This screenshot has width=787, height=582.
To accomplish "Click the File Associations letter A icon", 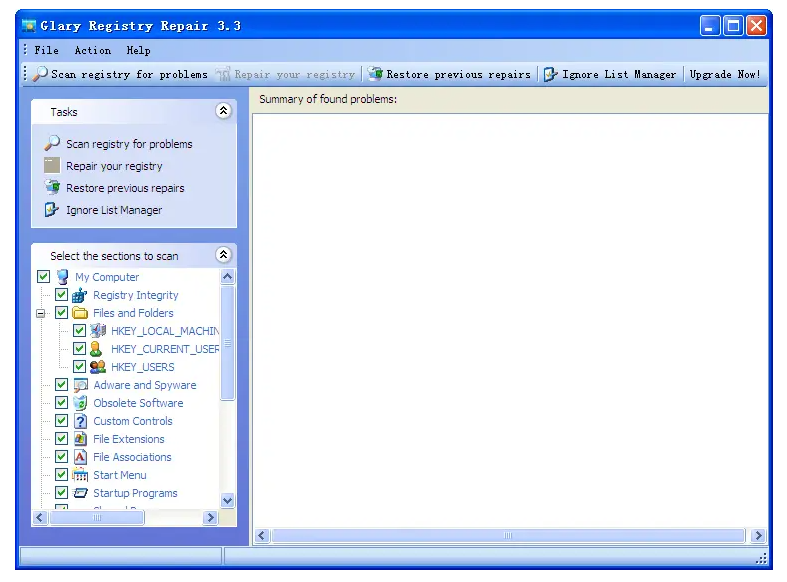I will [x=80, y=457].
